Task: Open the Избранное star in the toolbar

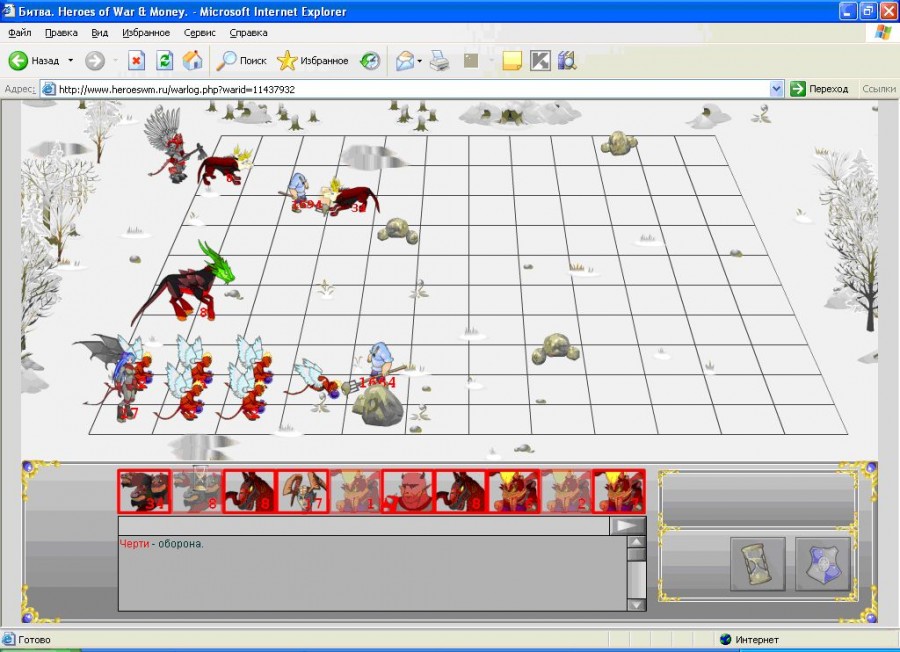Action: tap(313, 60)
